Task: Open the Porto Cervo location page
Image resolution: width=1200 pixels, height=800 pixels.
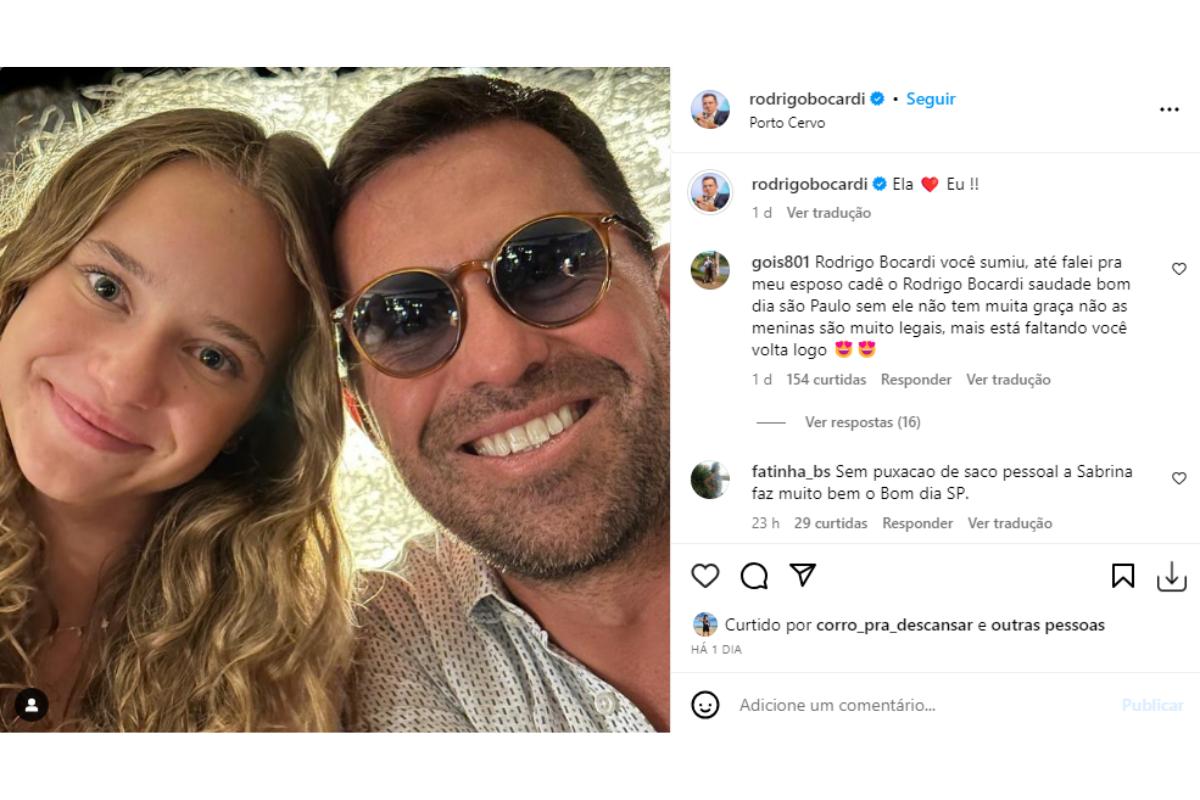Action: pos(789,123)
